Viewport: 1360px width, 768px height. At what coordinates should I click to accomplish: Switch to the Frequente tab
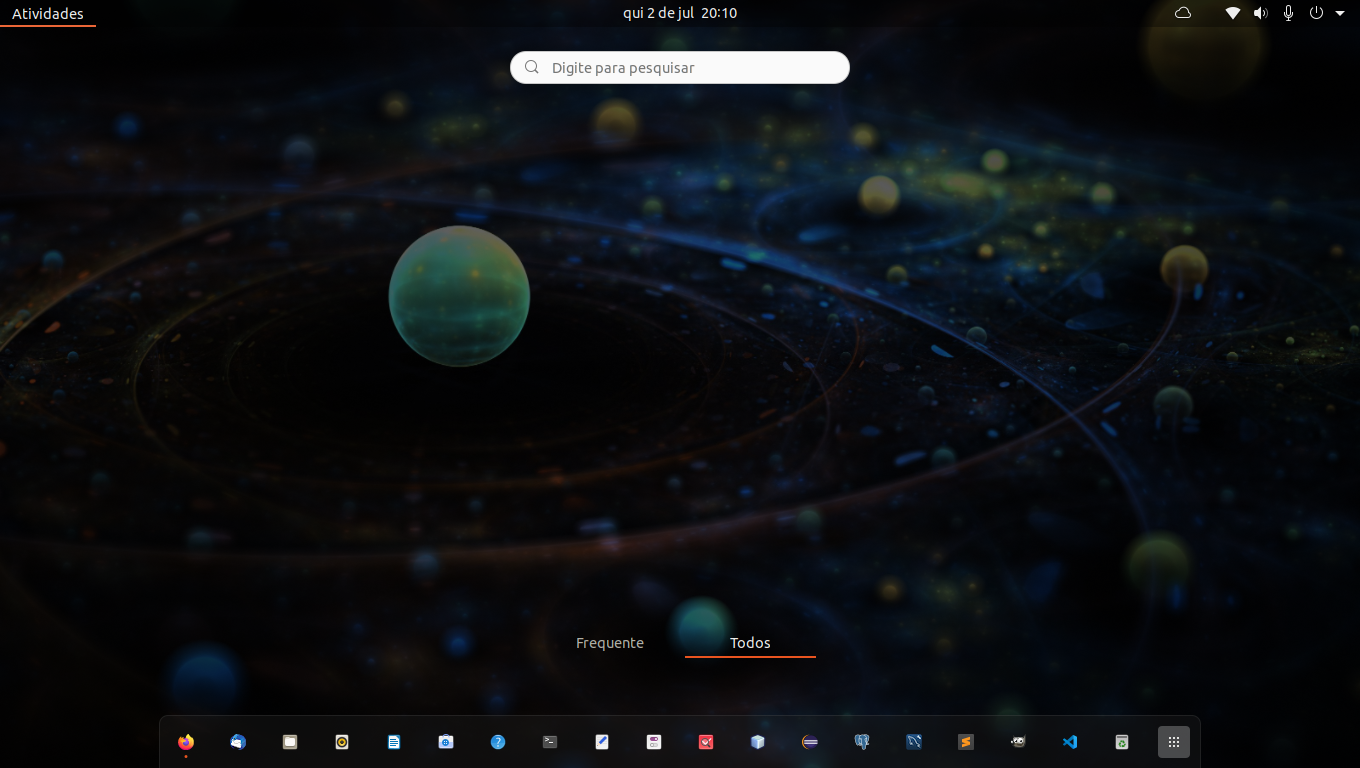point(610,643)
